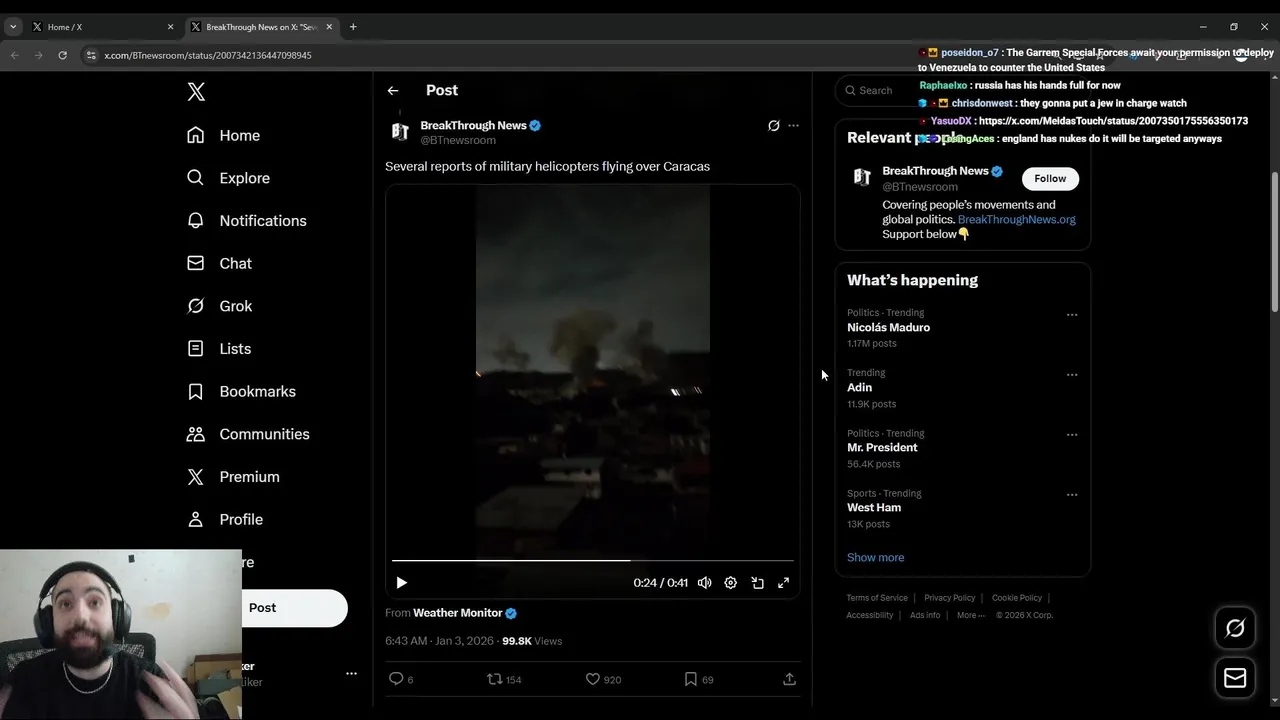This screenshot has height=720, width=1280.
Task: Toggle picture-in-picture on the video
Action: click(758, 583)
